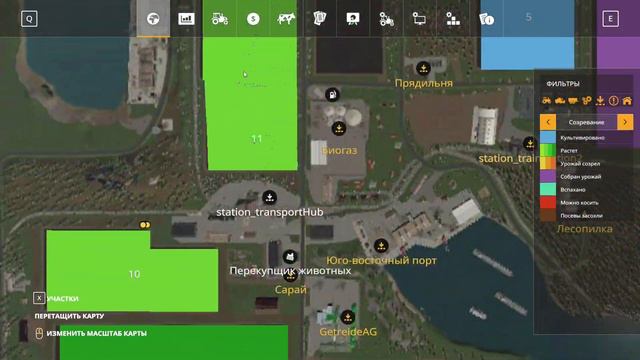Click the orange Урожай созрел swatch
The width and height of the screenshot is (640, 360).
(548, 163)
